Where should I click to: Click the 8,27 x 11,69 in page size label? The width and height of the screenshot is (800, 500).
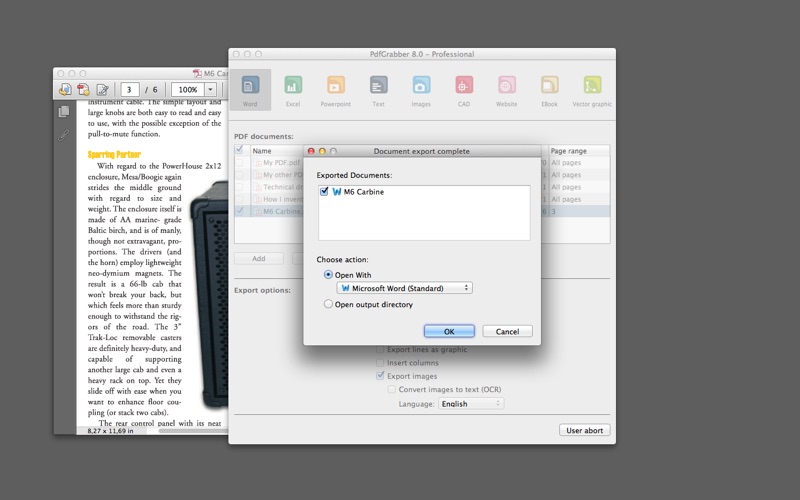click(x=110, y=431)
